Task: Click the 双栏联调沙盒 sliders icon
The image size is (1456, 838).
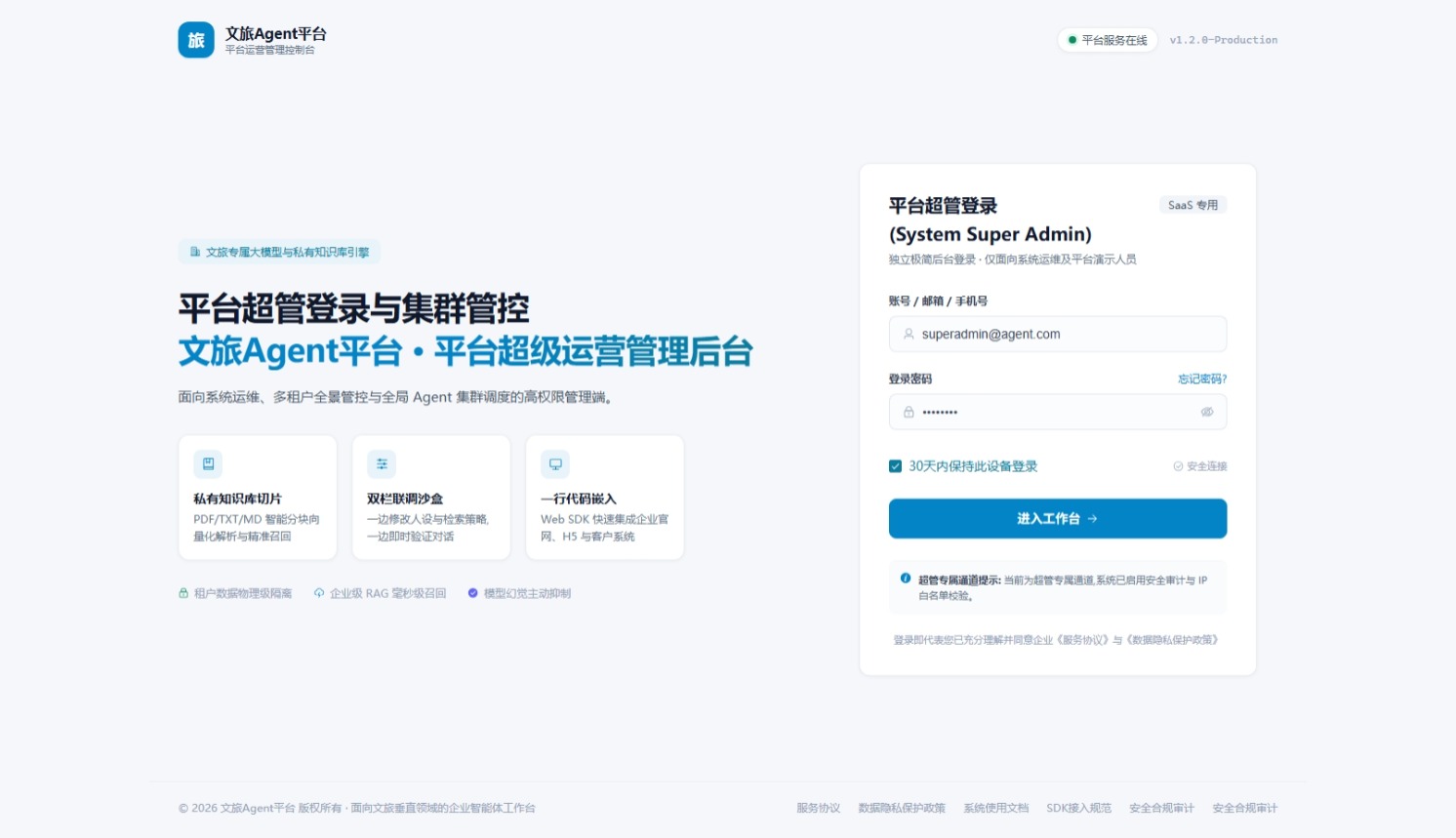Action: pyautogui.click(x=382, y=464)
